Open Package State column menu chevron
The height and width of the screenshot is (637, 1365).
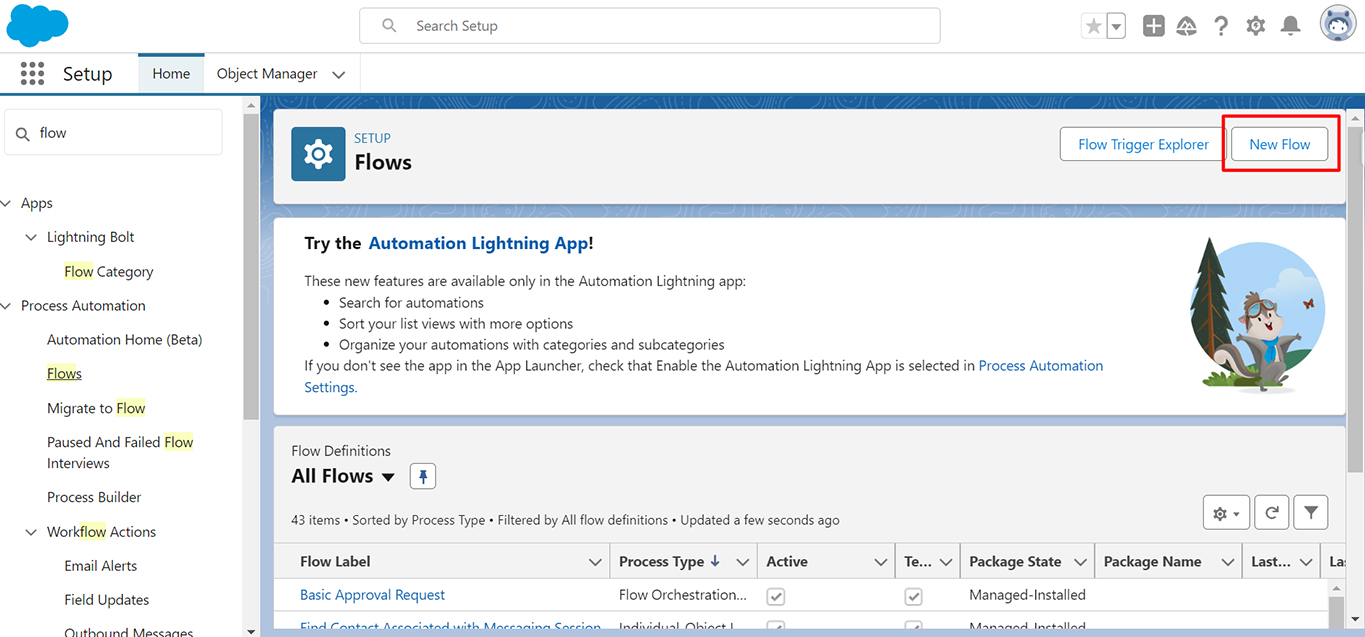pos(1080,562)
